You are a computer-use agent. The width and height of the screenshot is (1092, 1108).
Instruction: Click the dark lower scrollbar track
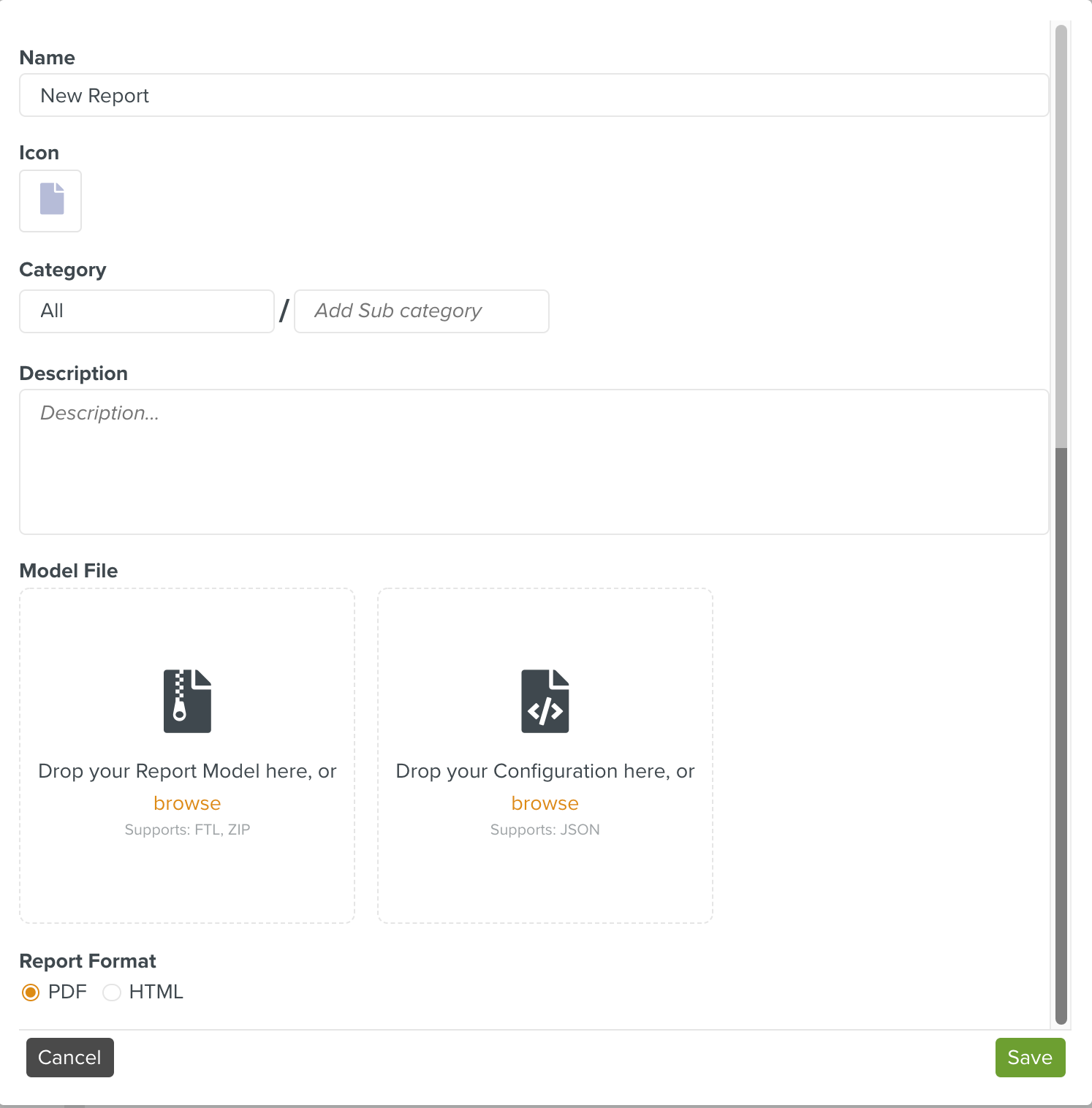point(1061,731)
